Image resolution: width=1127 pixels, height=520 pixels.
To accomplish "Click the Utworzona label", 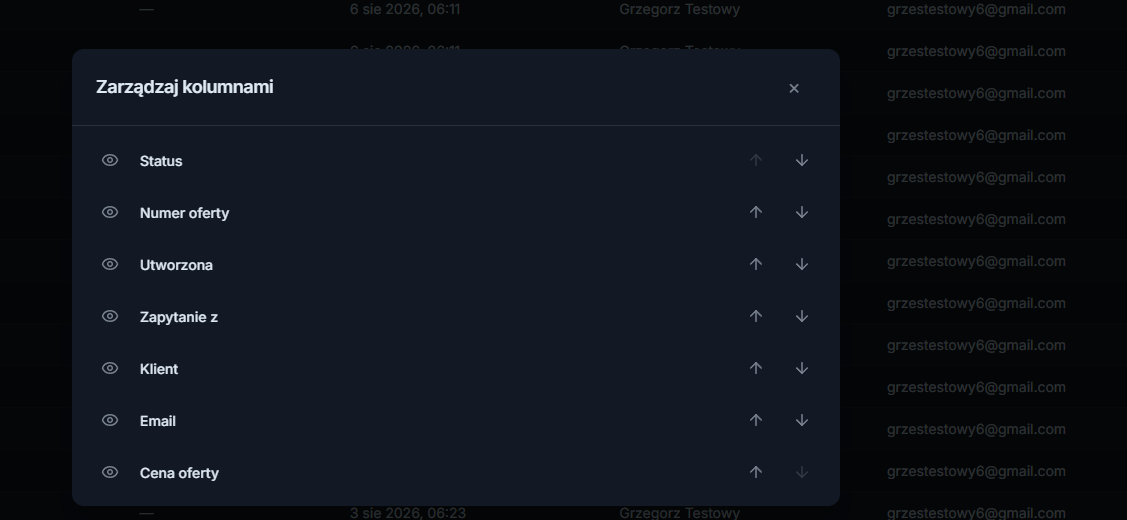I will (176, 265).
